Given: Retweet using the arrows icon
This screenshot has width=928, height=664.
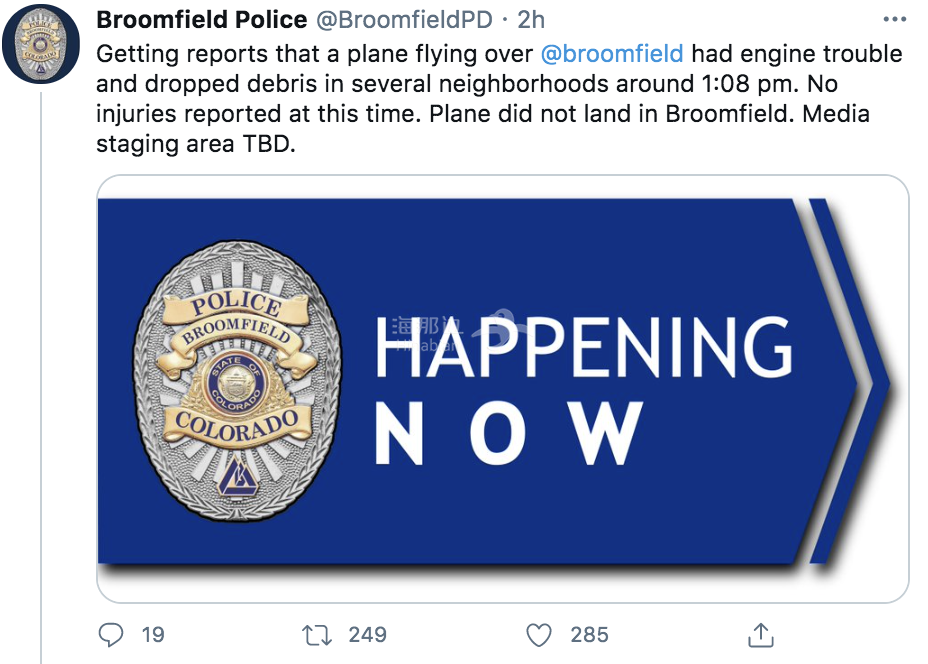Looking at the screenshot, I should pyautogui.click(x=317, y=635).
